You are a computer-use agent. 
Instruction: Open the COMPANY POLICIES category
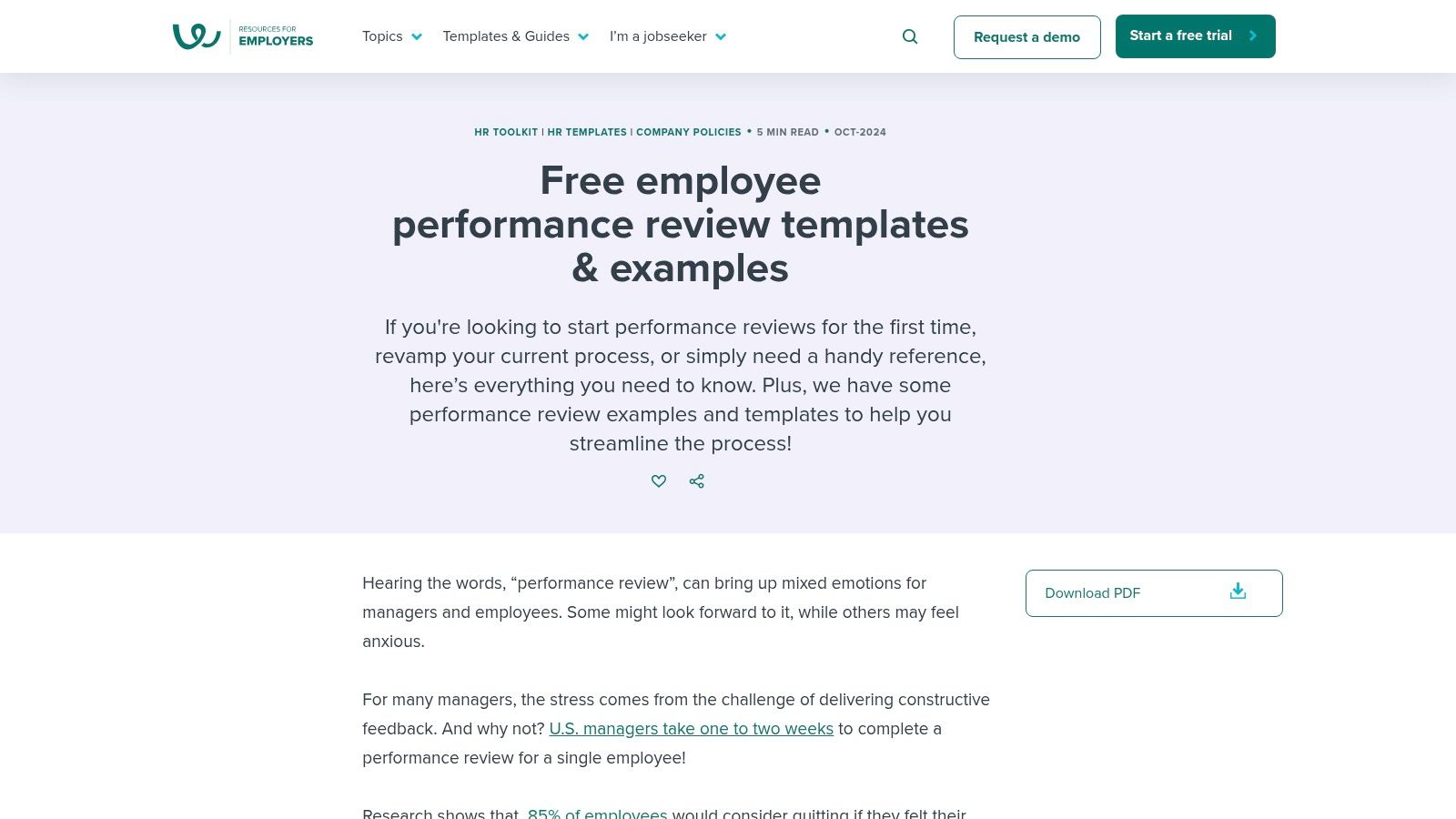[689, 132]
